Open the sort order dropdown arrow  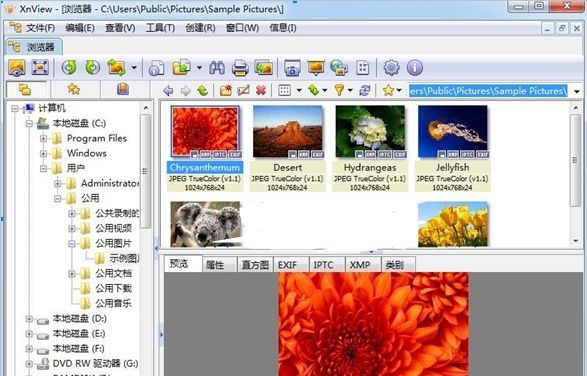pos(325,90)
